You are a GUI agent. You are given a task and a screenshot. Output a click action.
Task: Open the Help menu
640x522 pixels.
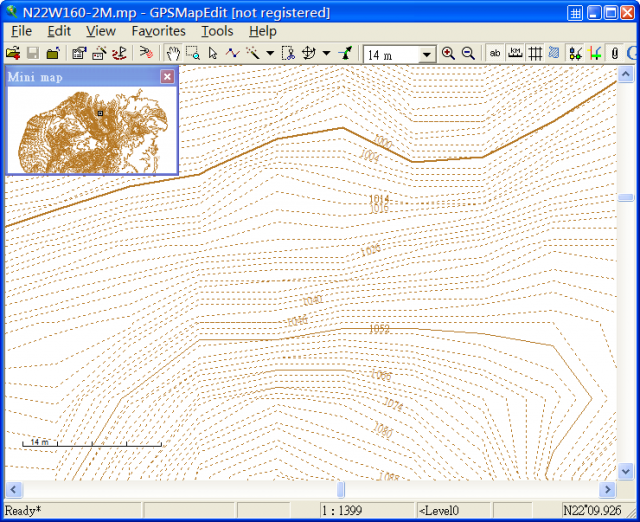tap(263, 31)
